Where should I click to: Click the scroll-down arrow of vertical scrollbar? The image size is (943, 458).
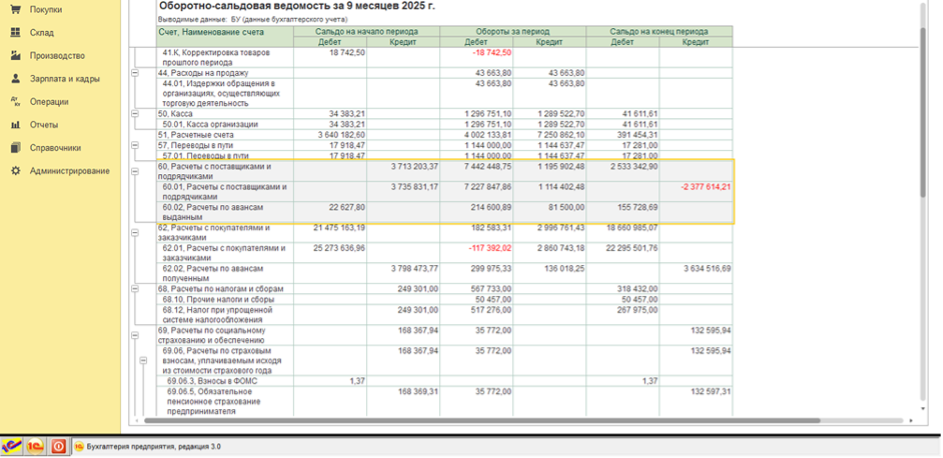[x=923, y=409]
